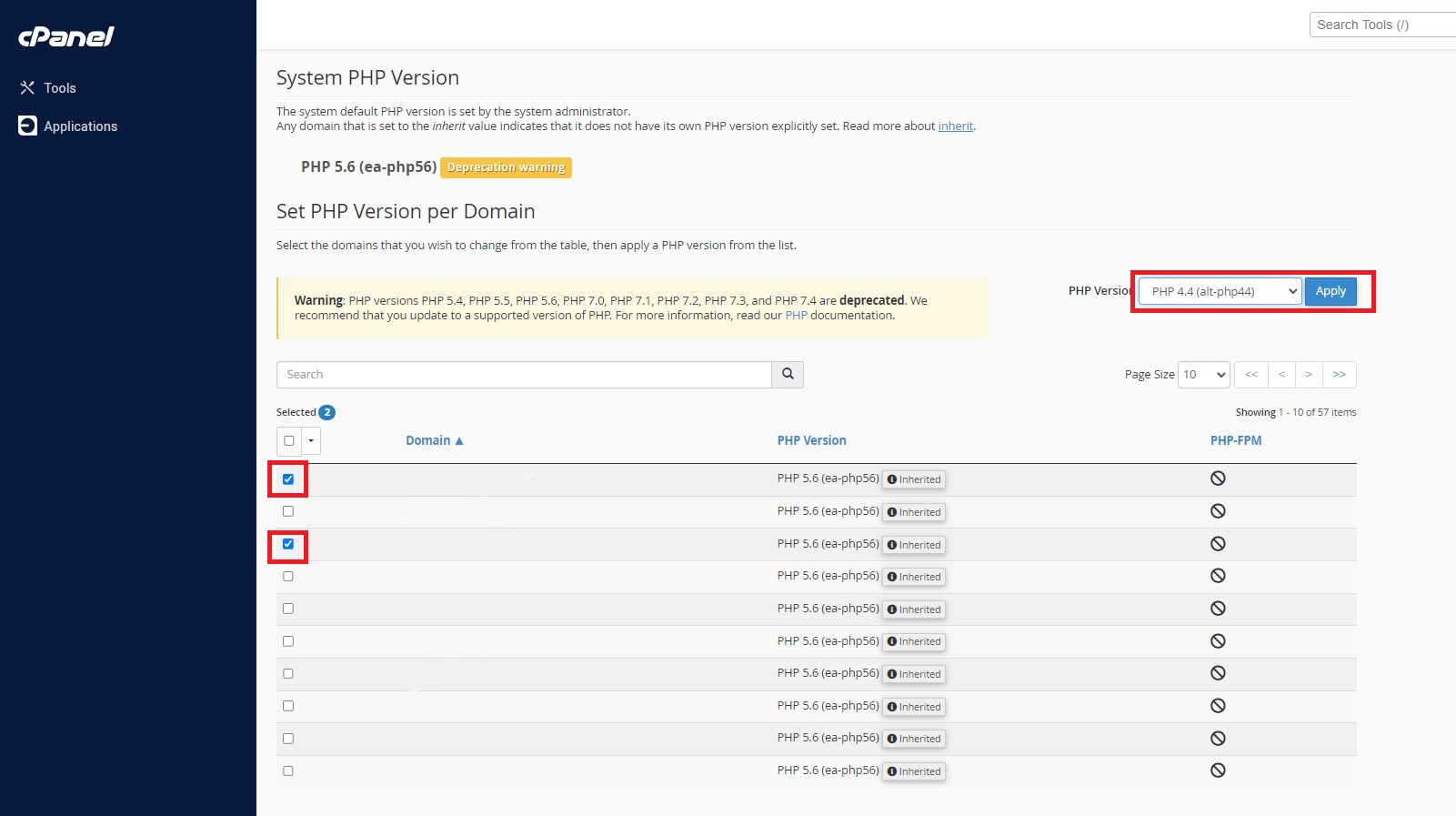Click the PHP-FPM disabled icon in tenth domain row
Screen dimensions: 1456x816
(1218, 771)
